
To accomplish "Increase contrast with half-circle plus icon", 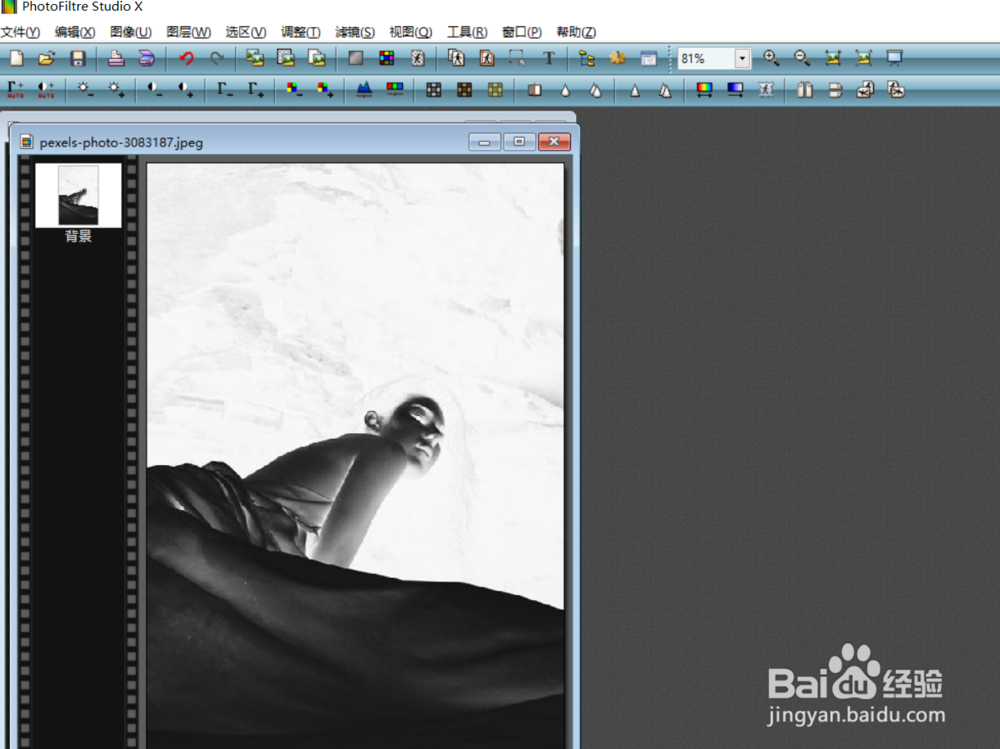I will coord(186,90).
